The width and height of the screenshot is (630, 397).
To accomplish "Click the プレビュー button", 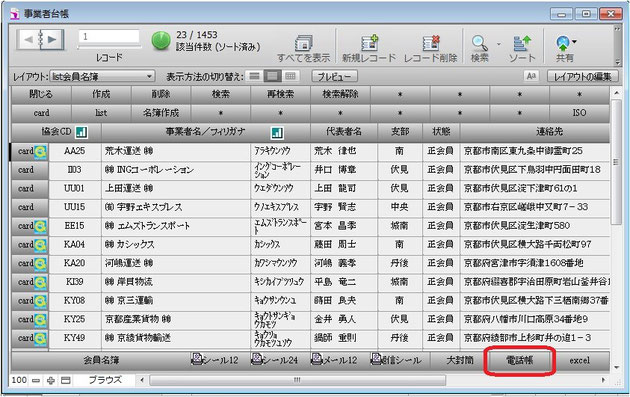I will [335, 76].
